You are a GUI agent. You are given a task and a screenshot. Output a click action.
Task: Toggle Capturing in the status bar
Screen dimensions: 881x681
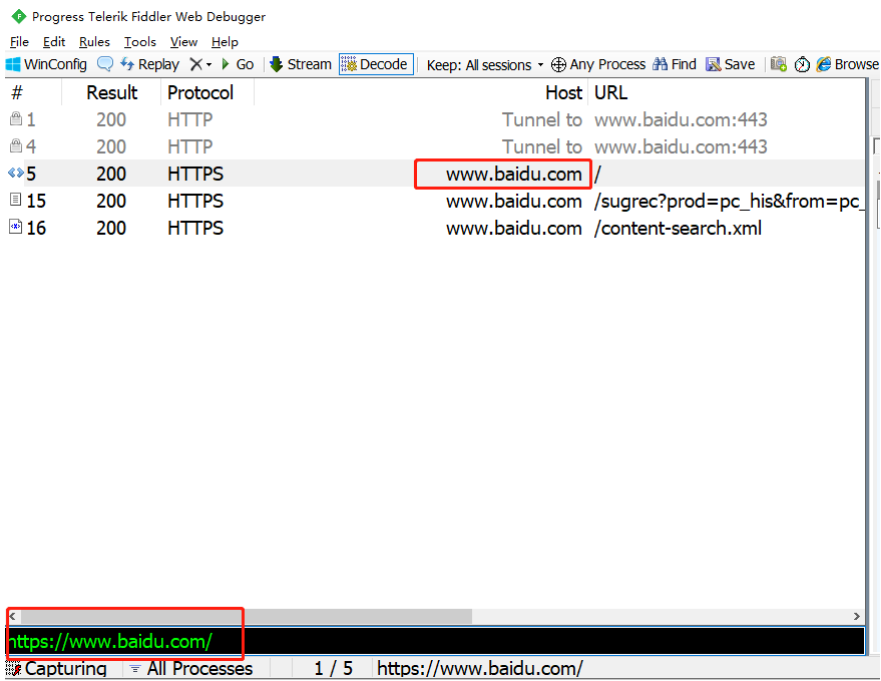coord(56,669)
